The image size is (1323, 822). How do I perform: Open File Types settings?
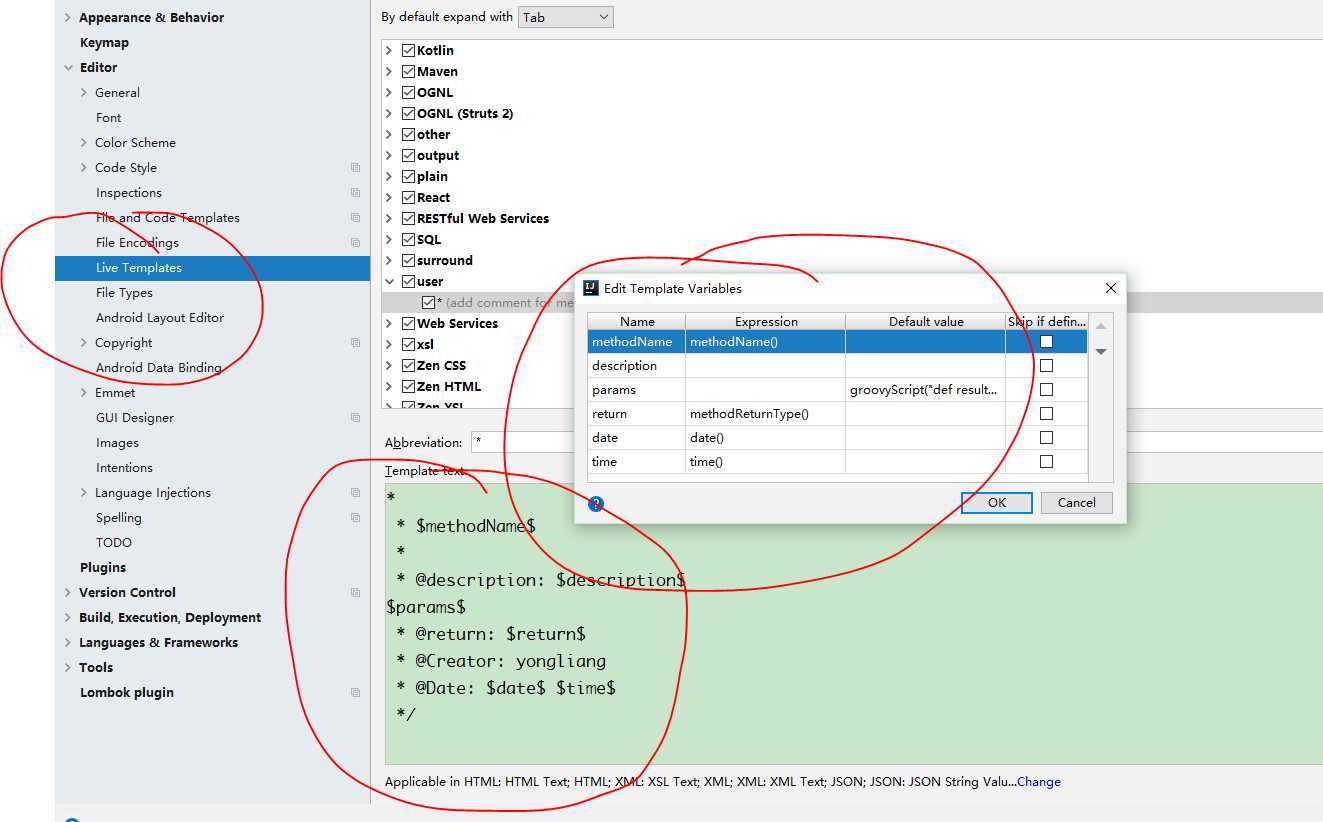[x=124, y=293]
